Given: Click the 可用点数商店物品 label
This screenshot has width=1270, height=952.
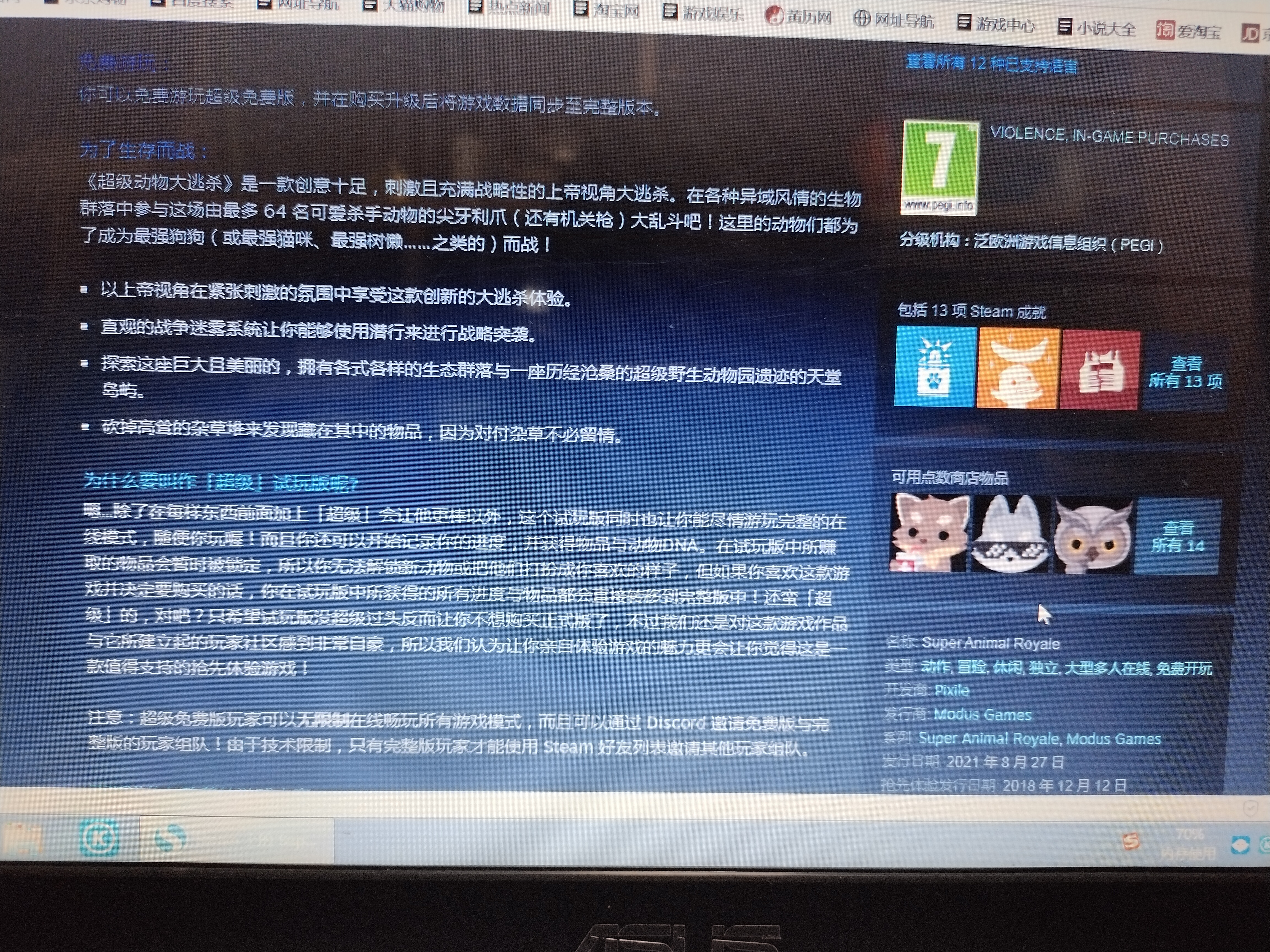Looking at the screenshot, I should click(950, 477).
